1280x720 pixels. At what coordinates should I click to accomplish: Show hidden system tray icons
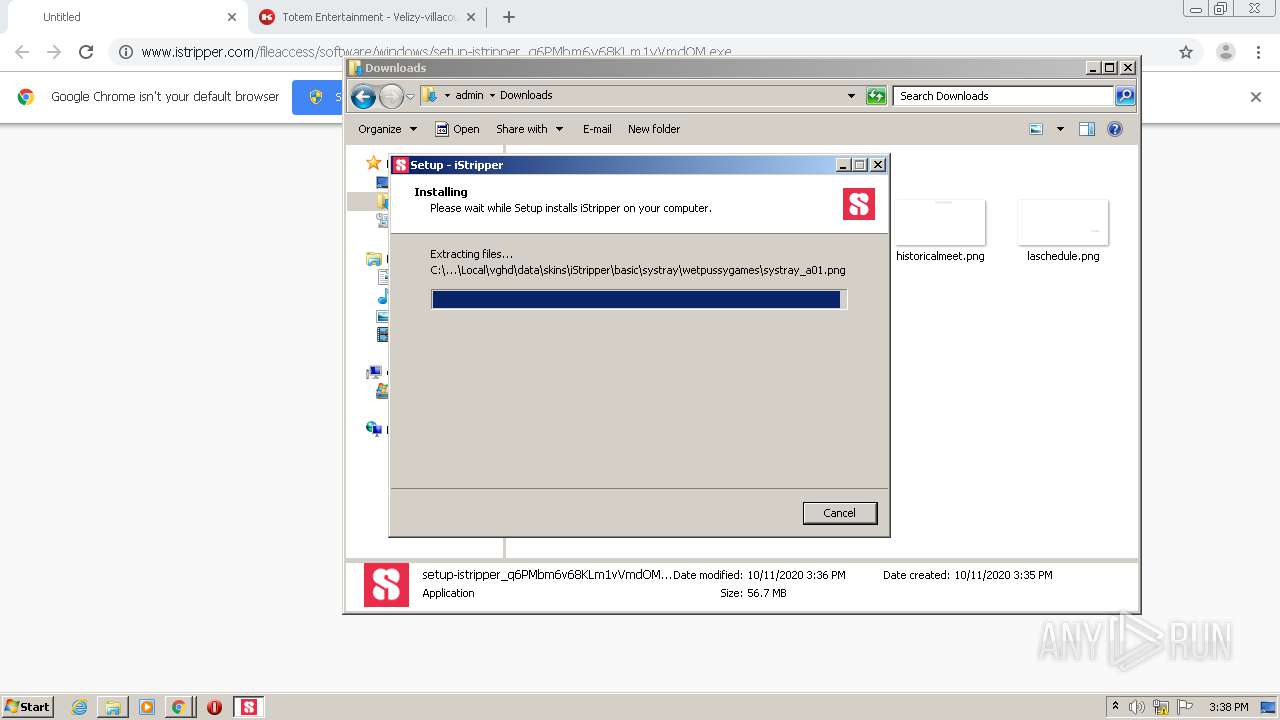click(1115, 706)
